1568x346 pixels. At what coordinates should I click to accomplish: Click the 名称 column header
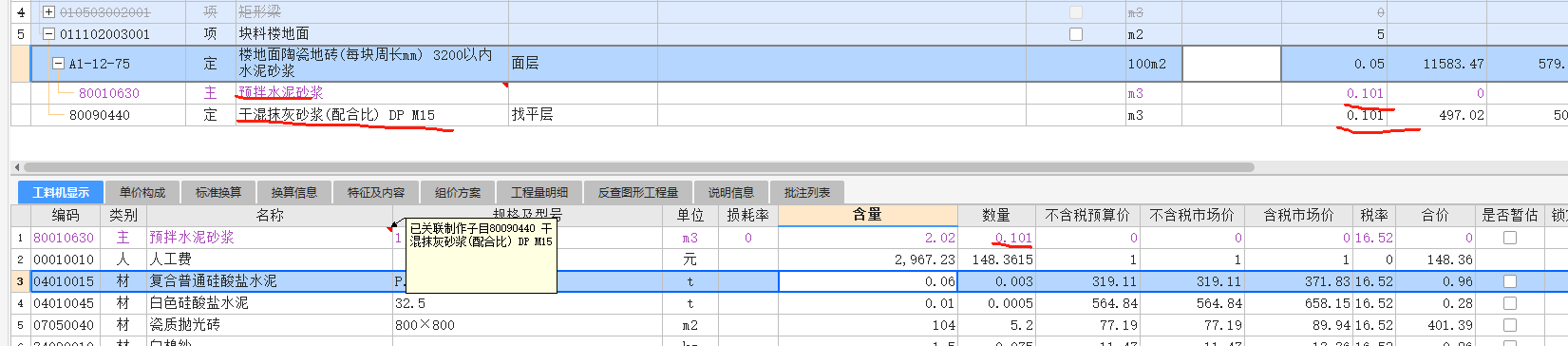pos(270,216)
